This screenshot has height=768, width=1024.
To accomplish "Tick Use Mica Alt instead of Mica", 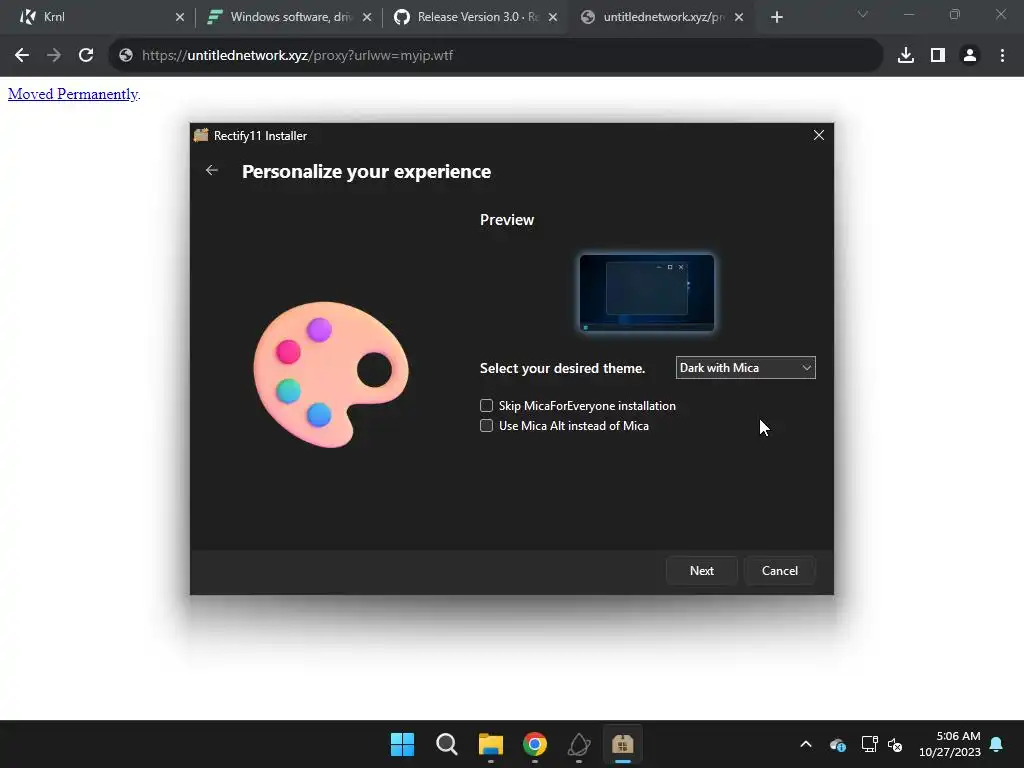I will tap(486, 426).
